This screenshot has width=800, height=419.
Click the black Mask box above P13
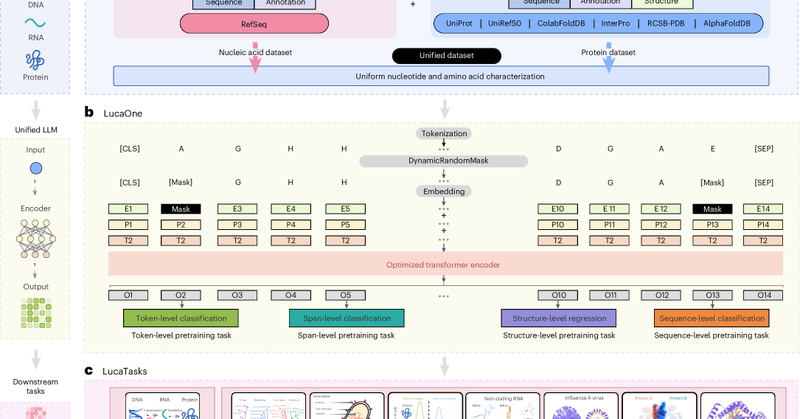pyautogui.click(x=712, y=209)
